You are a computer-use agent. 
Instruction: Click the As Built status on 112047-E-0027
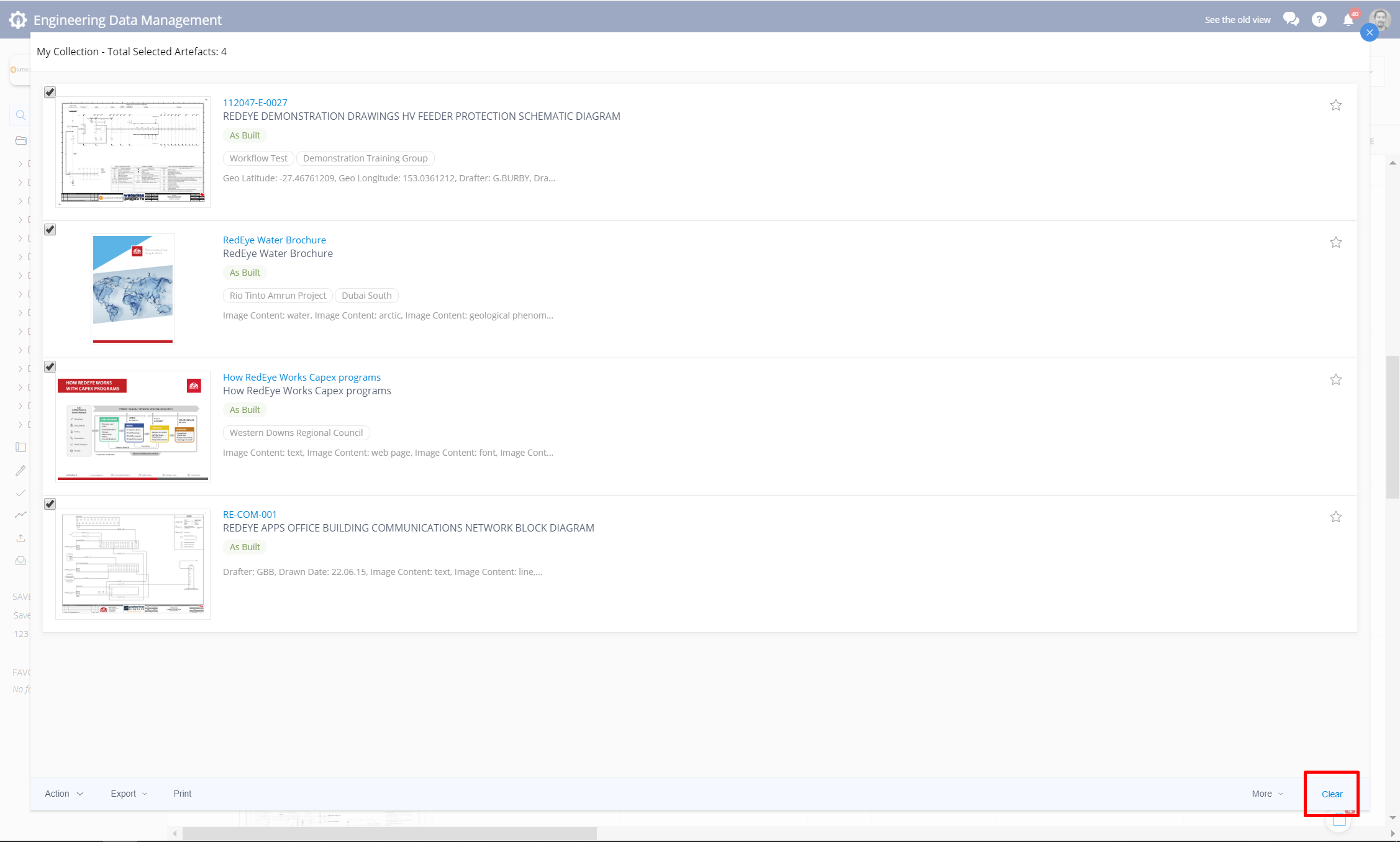click(245, 135)
